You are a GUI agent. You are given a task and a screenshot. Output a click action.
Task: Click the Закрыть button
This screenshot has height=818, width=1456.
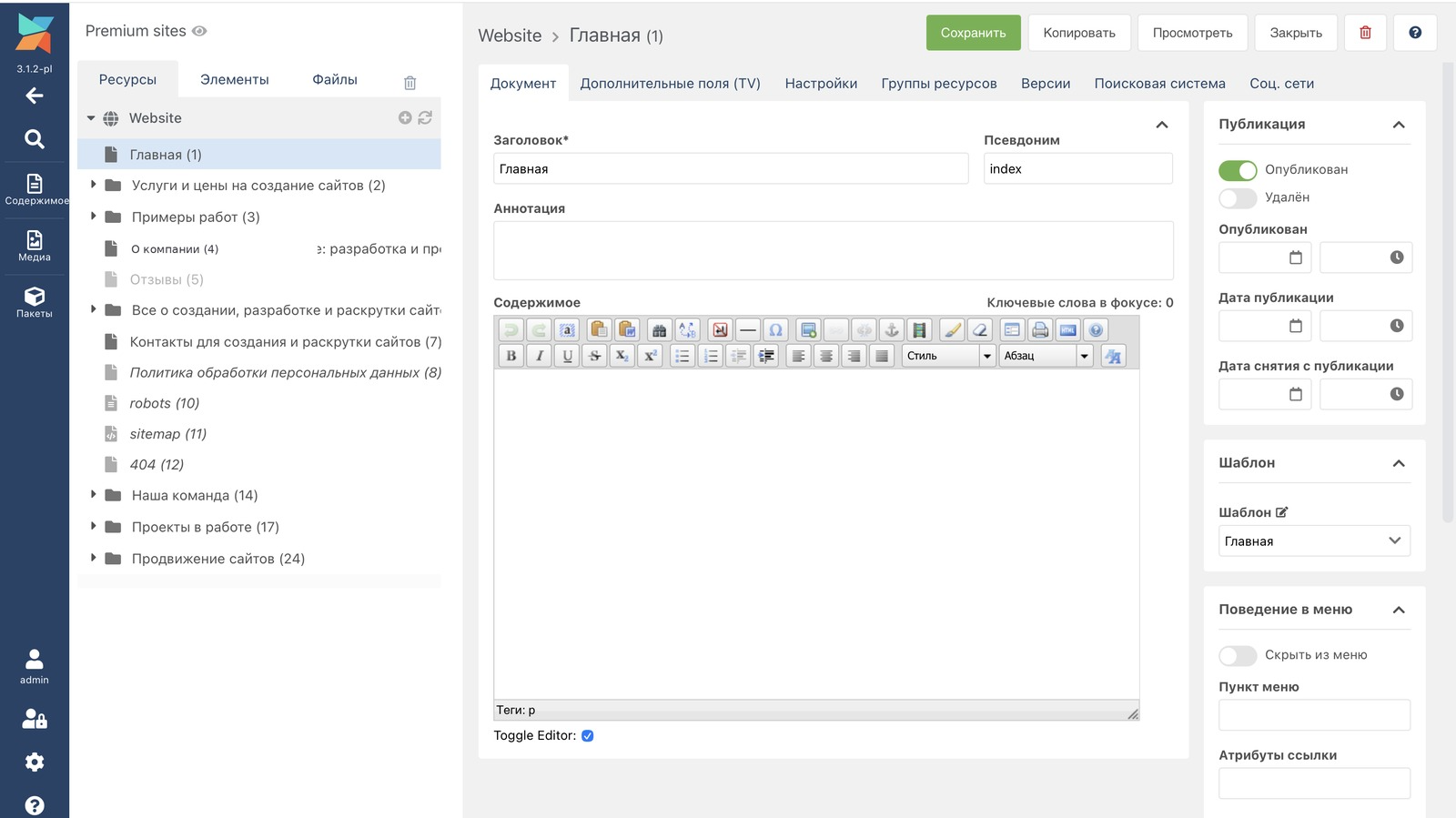click(1296, 33)
